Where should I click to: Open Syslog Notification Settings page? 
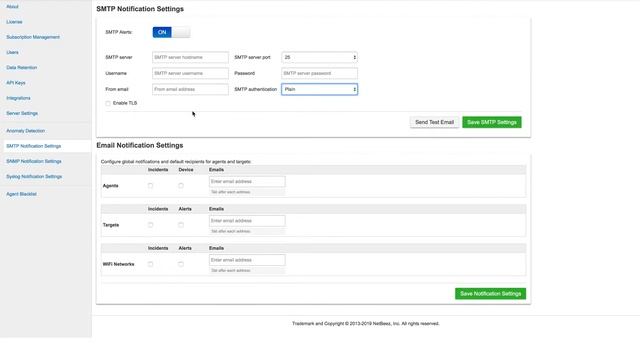[34, 177]
